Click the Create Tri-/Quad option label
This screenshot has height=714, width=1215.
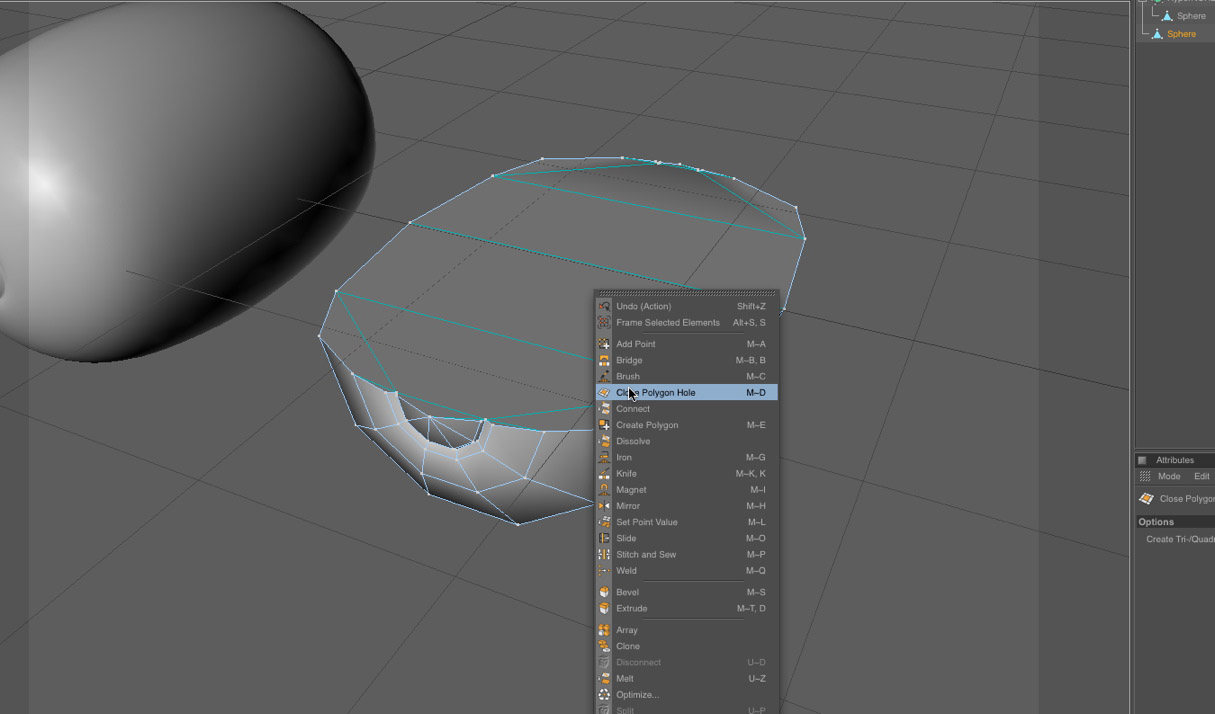coord(1180,539)
